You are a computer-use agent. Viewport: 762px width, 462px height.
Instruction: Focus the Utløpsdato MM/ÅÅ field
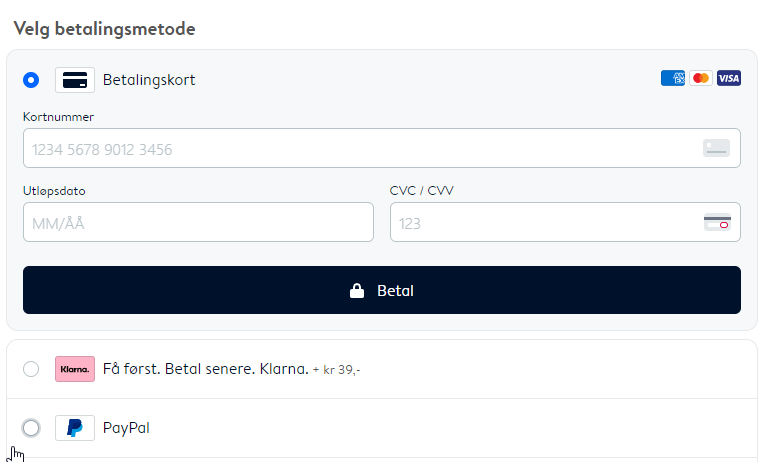coord(198,222)
